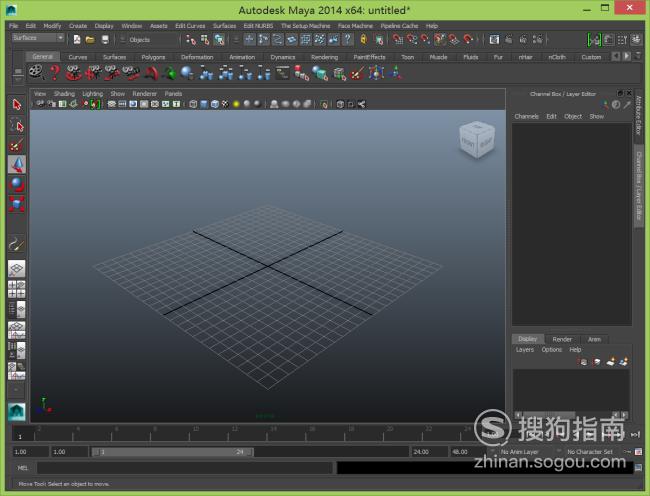Image resolution: width=650 pixels, height=496 pixels.
Task: Toggle wireframe display in panel toolbar
Action: [x=193, y=104]
